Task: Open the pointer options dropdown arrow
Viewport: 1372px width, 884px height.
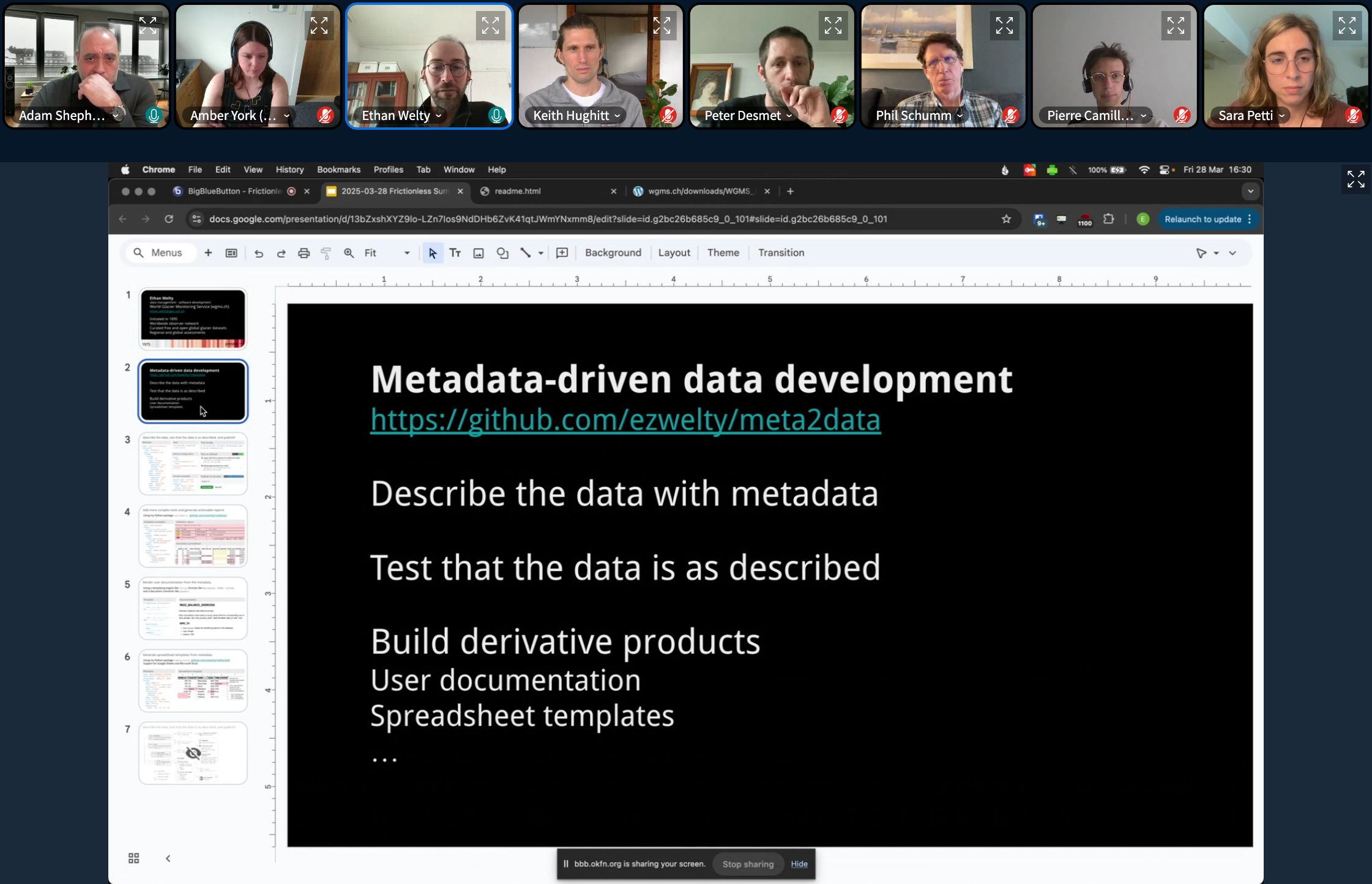Action: [x=1217, y=253]
